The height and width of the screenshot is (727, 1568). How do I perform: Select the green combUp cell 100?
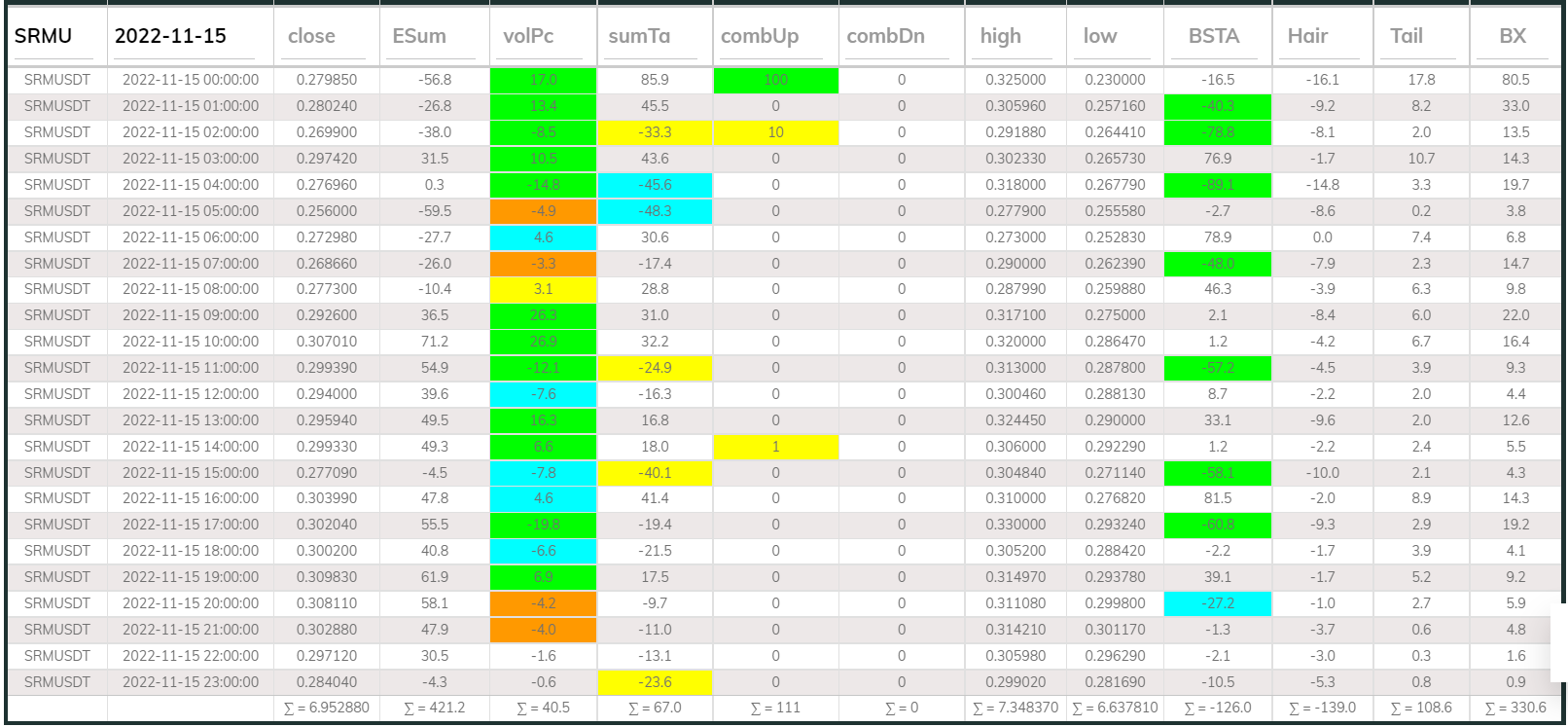tap(775, 80)
